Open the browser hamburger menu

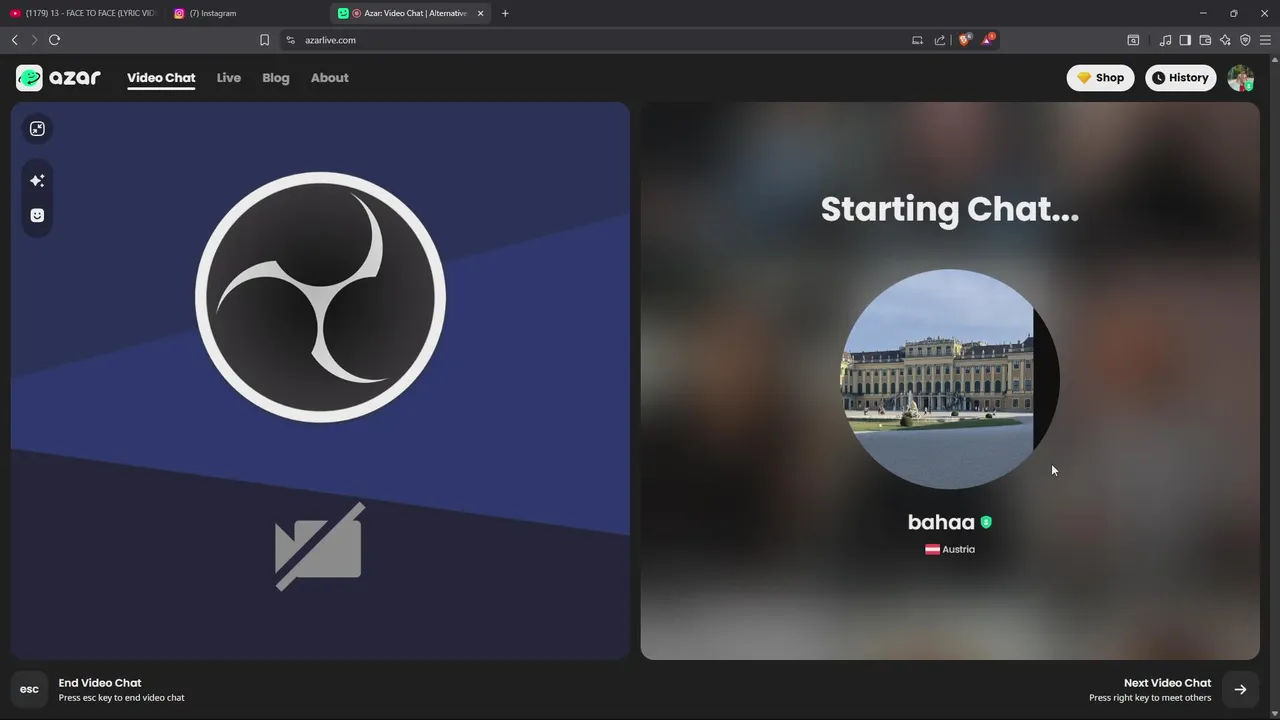[x=1265, y=40]
